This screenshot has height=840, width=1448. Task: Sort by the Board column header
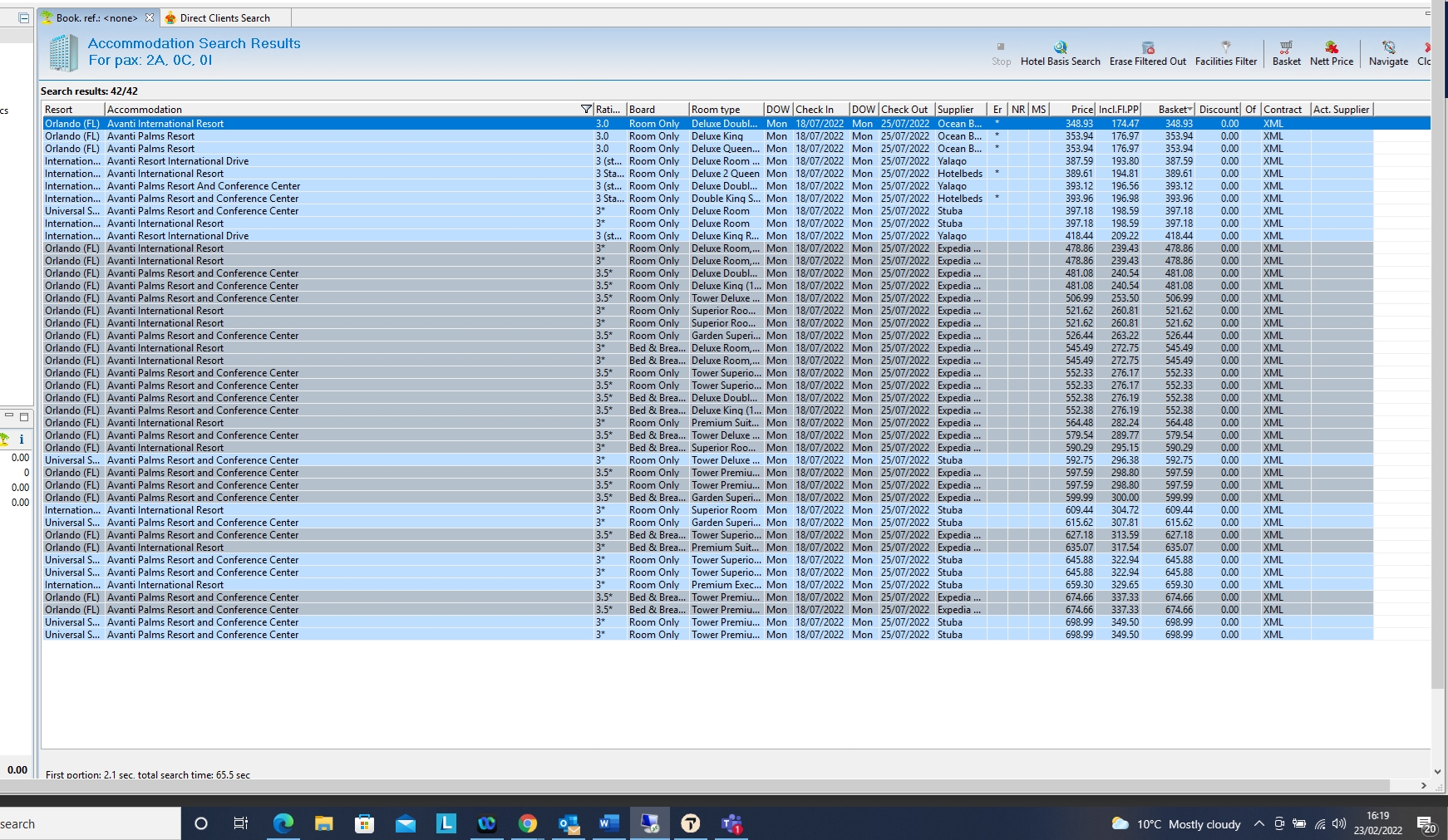[x=658, y=109]
